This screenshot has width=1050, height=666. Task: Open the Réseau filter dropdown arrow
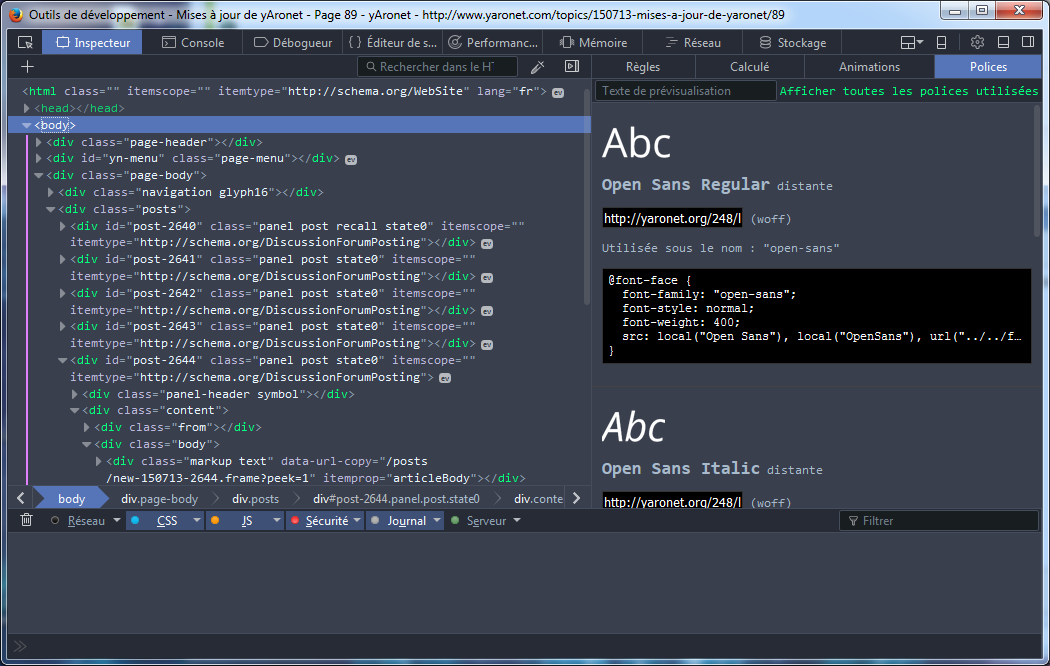[x=117, y=520]
